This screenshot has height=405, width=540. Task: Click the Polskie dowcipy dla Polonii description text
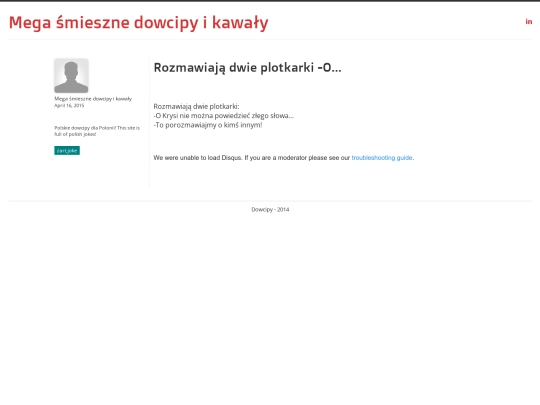tap(97, 131)
